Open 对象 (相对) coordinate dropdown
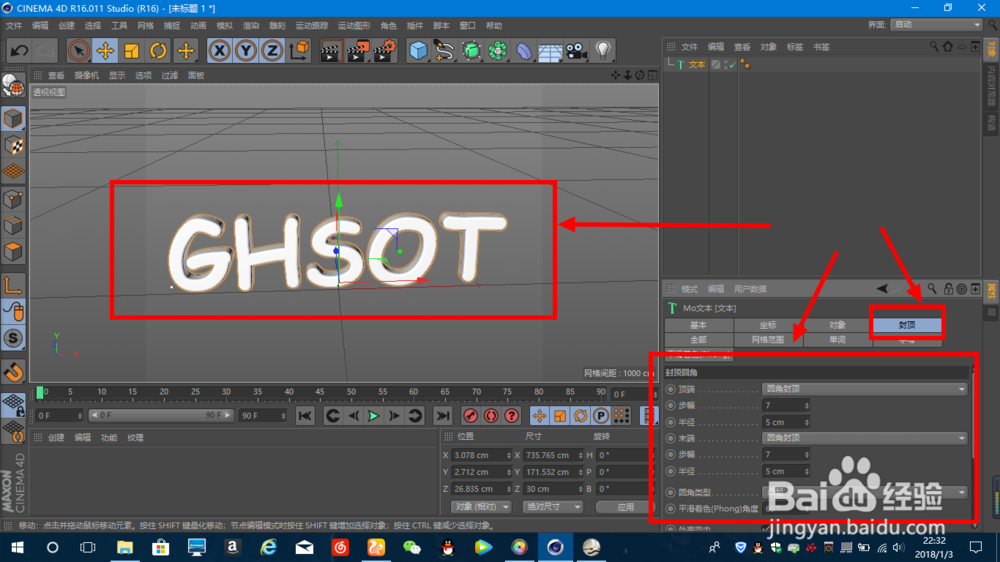 [x=481, y=507]
